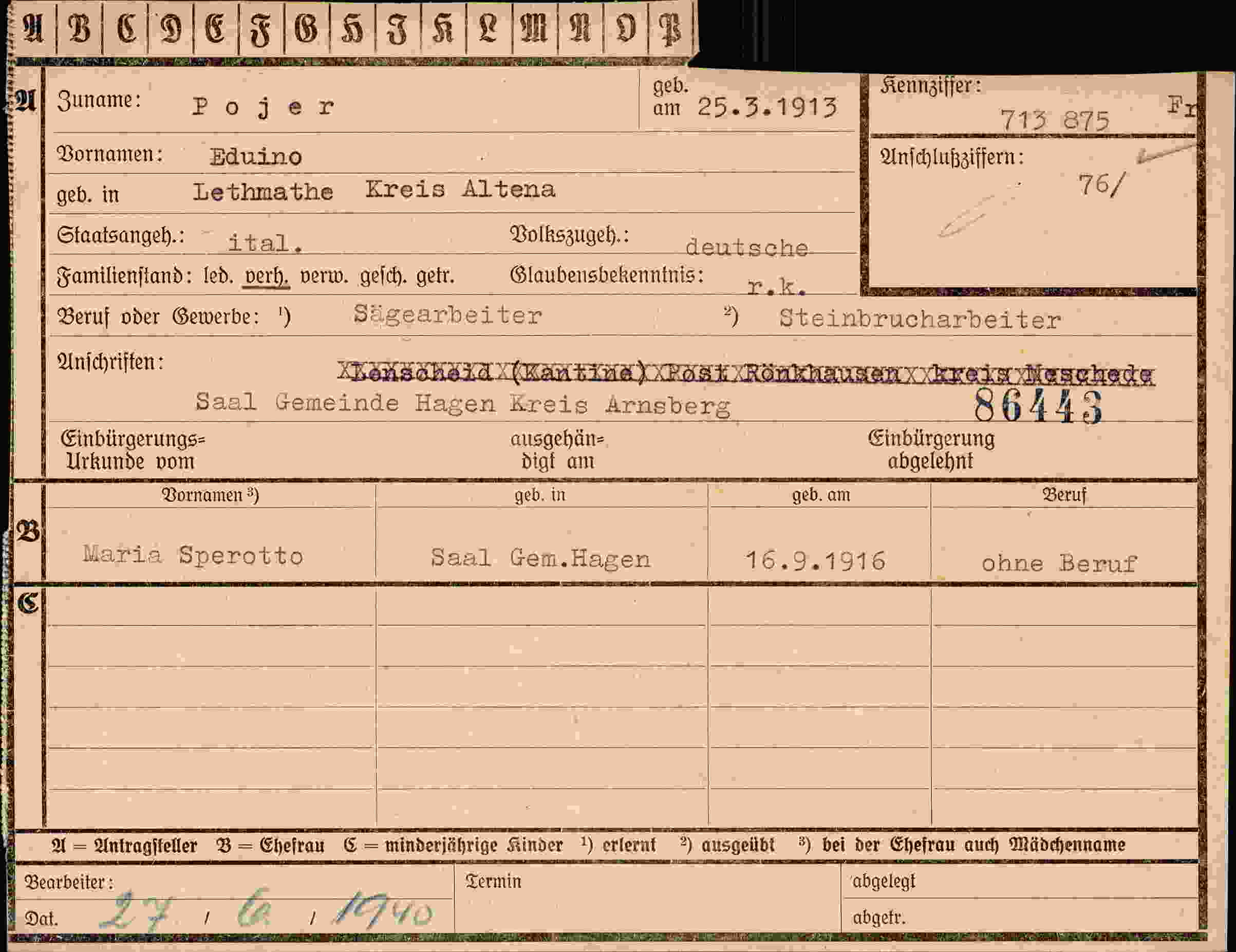Image resolution: width=1236 pixels, height=952 pixels.
Task: Select the Fraktur letter M index tab
Action: pyautogui.click(x=534, y=28)
